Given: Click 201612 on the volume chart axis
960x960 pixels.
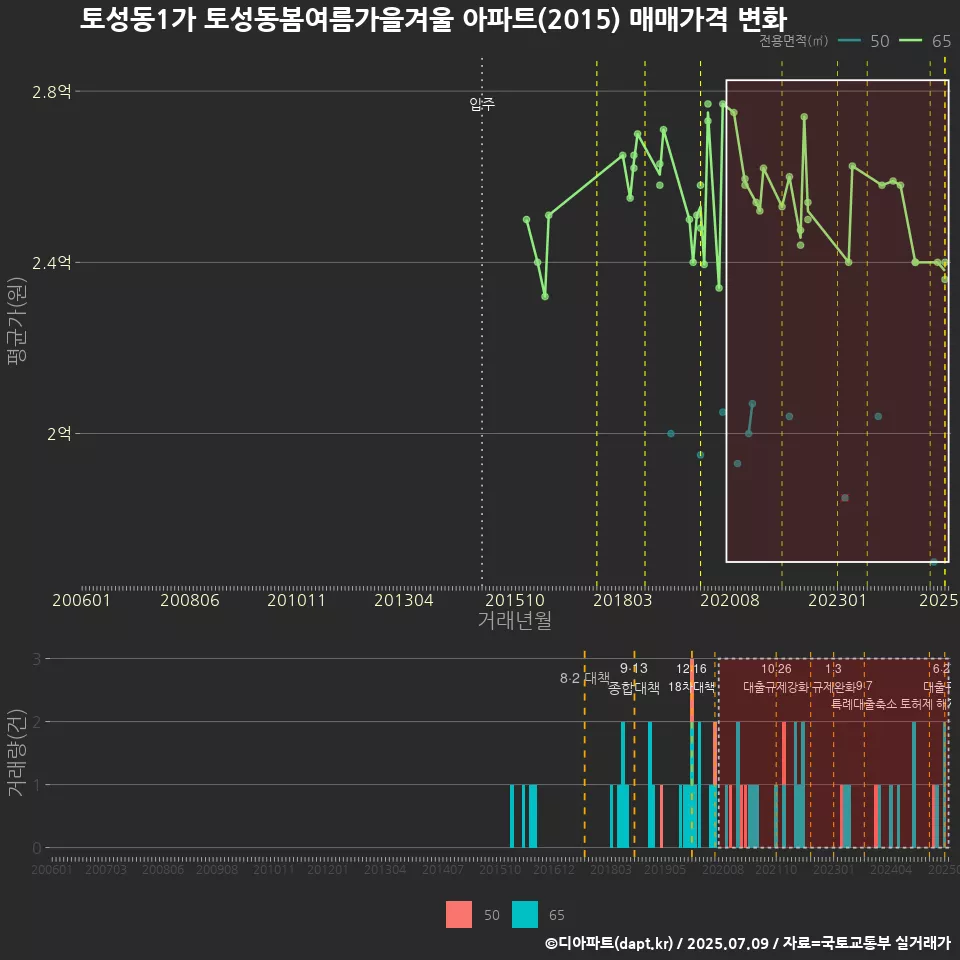Looking at the screenshot, I should pos(554,869).
